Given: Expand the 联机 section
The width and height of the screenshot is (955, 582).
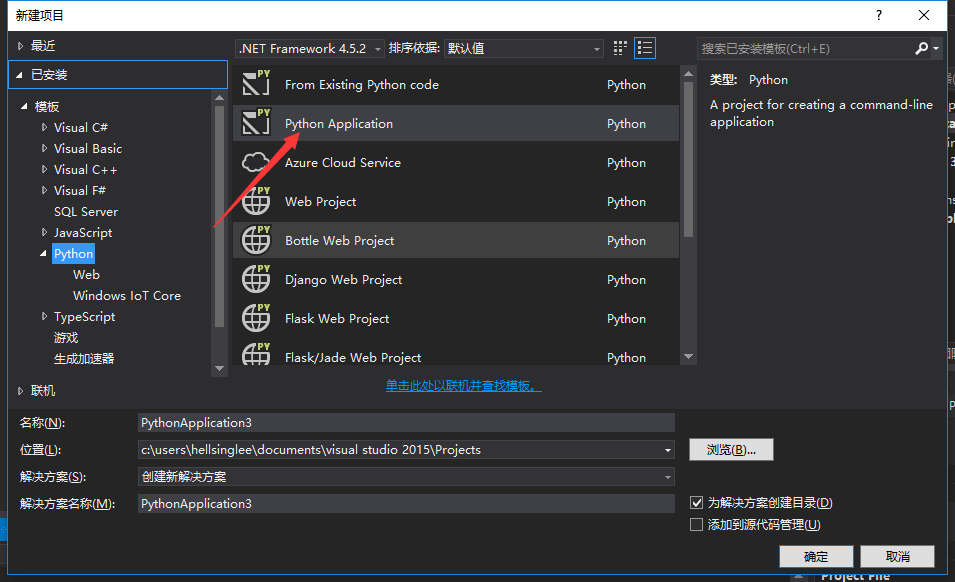Looking at the screenshot, I should tap(20, 391).
